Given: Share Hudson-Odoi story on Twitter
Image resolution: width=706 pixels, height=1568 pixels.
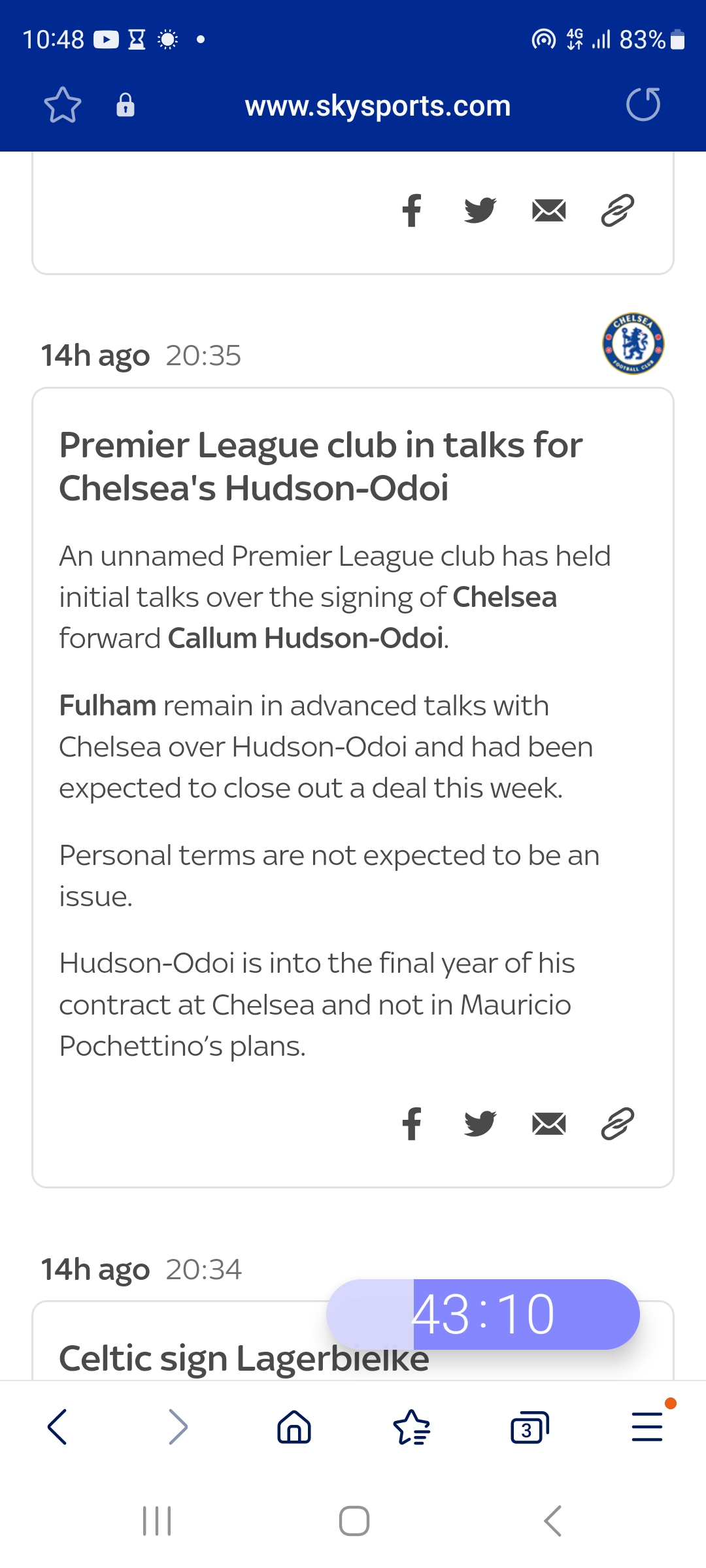Looking at the screenshot, I should point(480,1124).
